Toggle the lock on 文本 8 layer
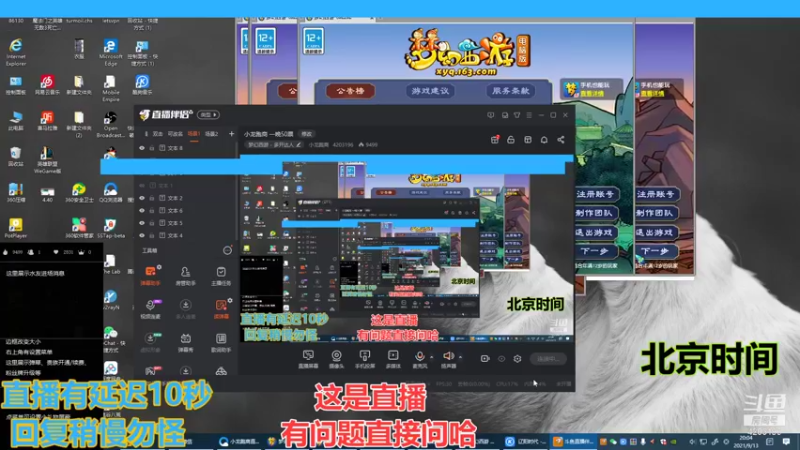The width and height of the screenshot is (800, 450). [x=152, y=148]
